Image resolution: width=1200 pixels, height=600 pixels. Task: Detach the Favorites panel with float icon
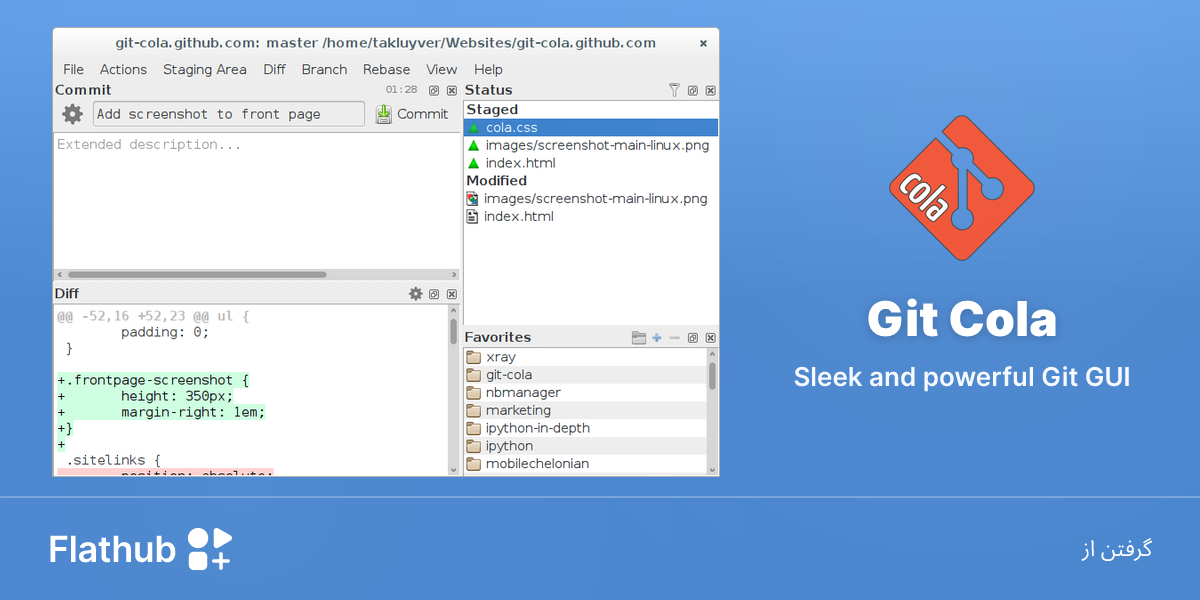692,338
